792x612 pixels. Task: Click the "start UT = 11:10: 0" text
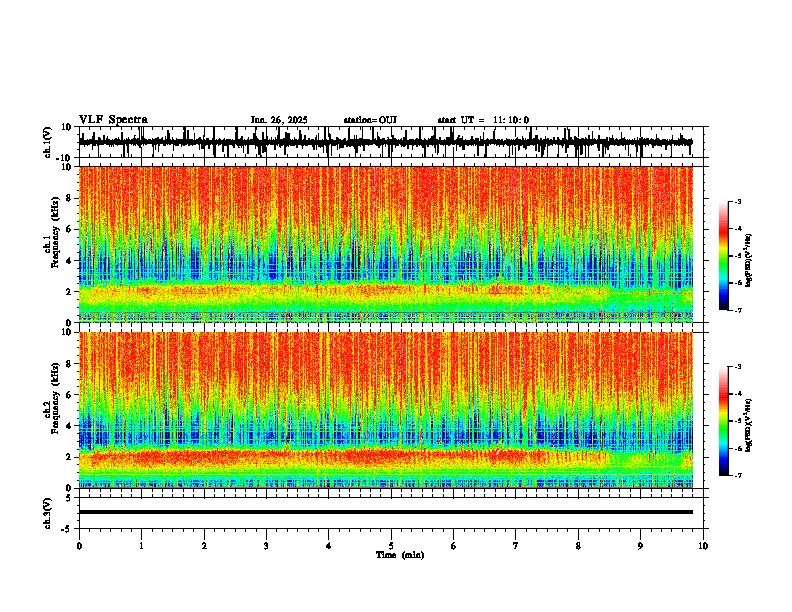[483, 120]
